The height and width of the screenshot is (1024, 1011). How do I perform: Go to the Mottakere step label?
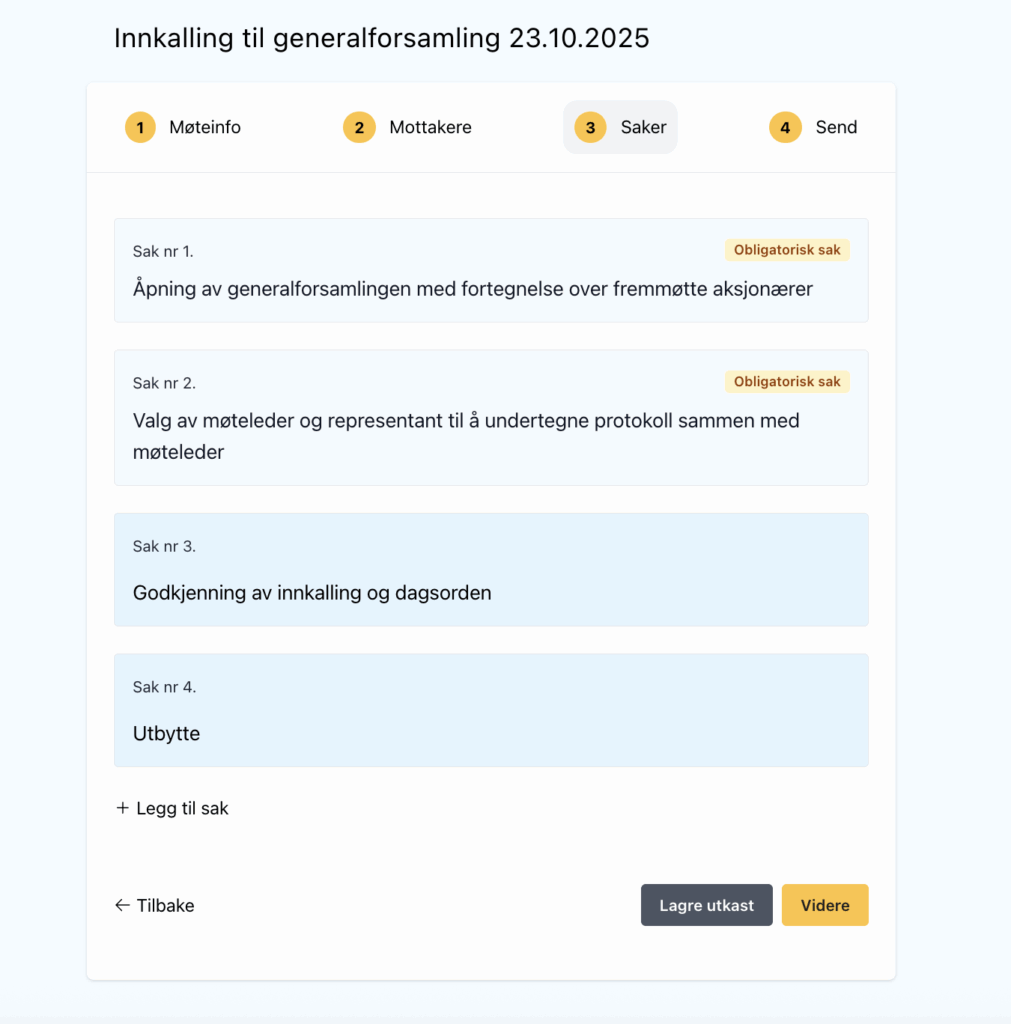pos(430,128)
